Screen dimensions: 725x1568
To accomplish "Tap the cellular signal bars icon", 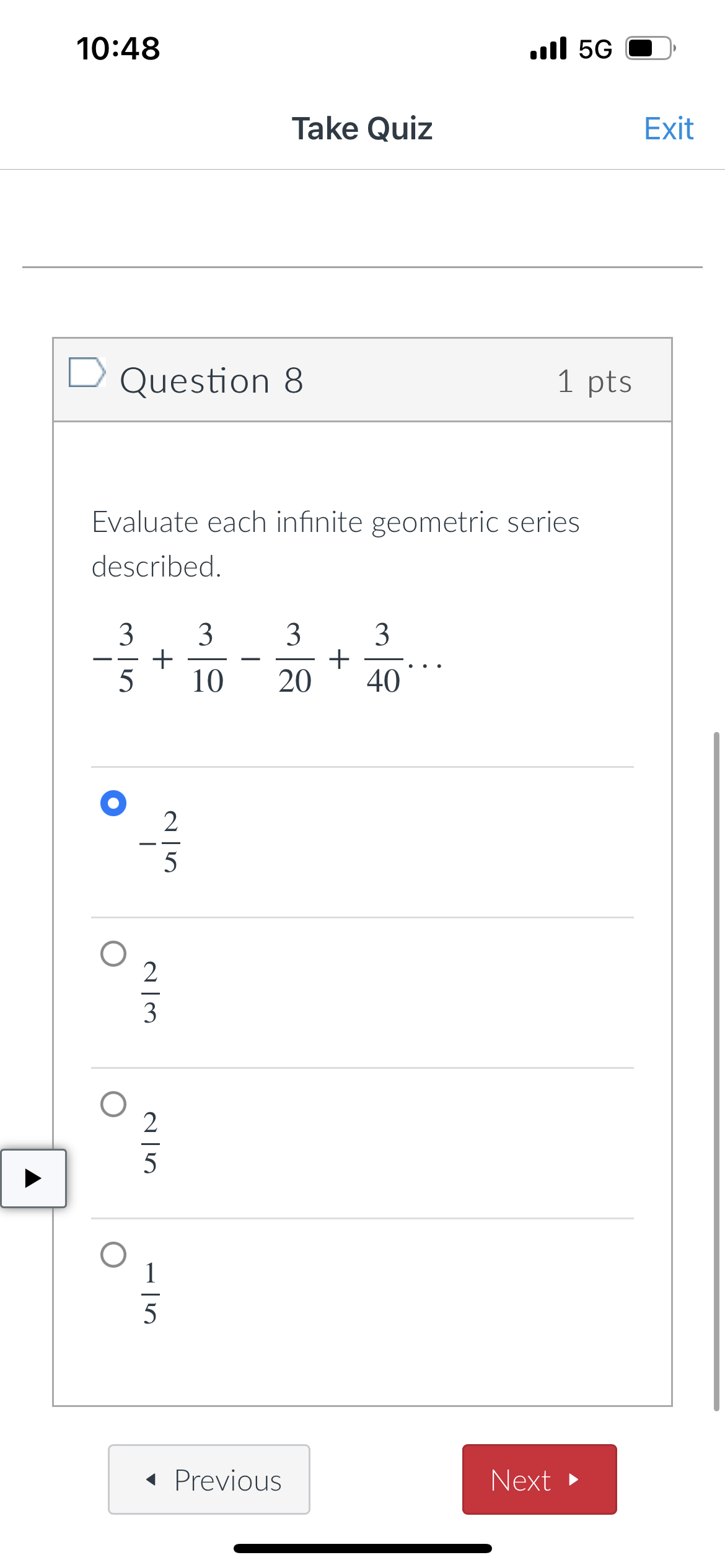I will click(548, 48).
